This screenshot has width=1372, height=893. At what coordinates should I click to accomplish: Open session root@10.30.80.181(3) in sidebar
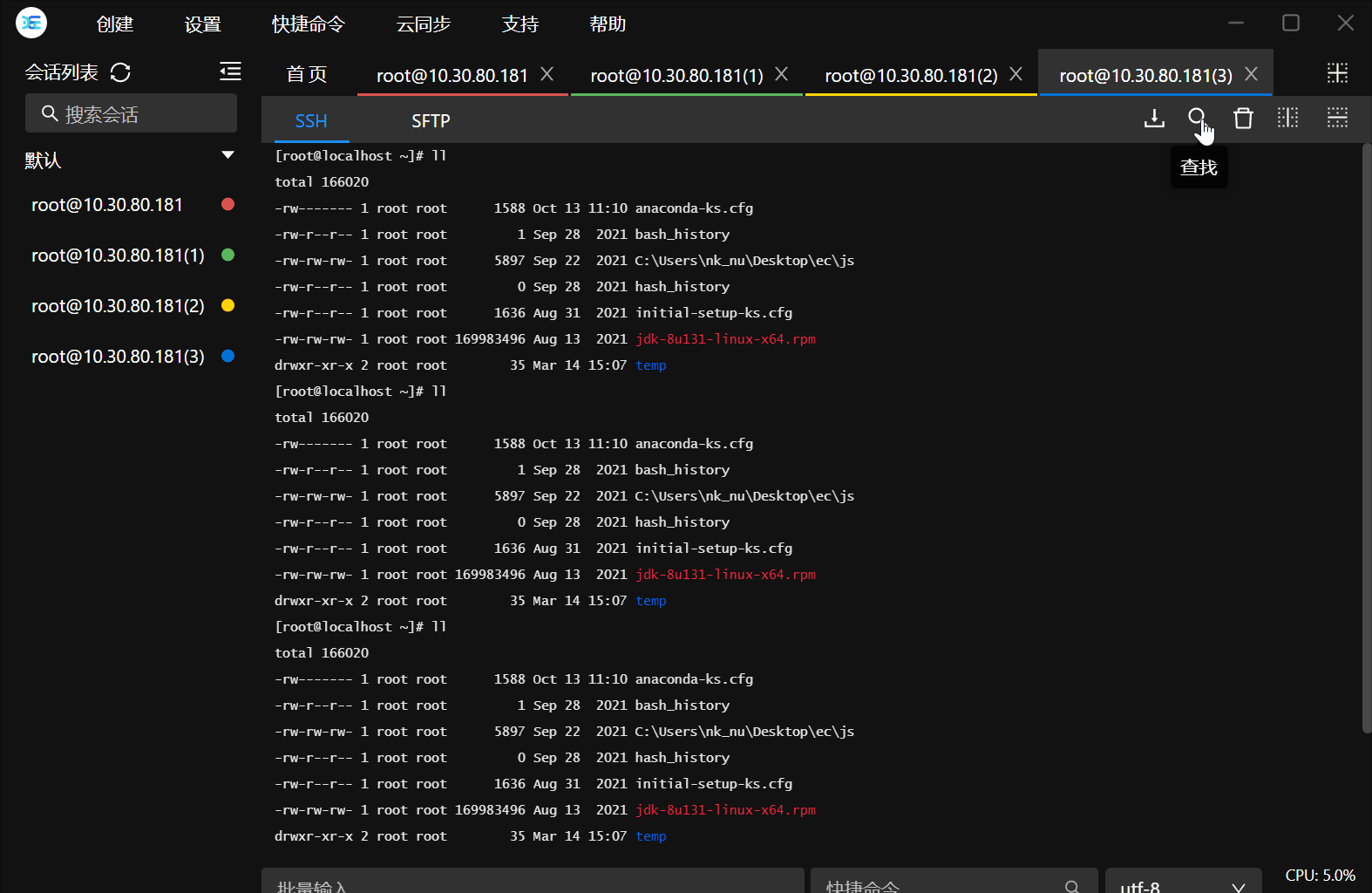pyautogui.click(x=118, y=356)
